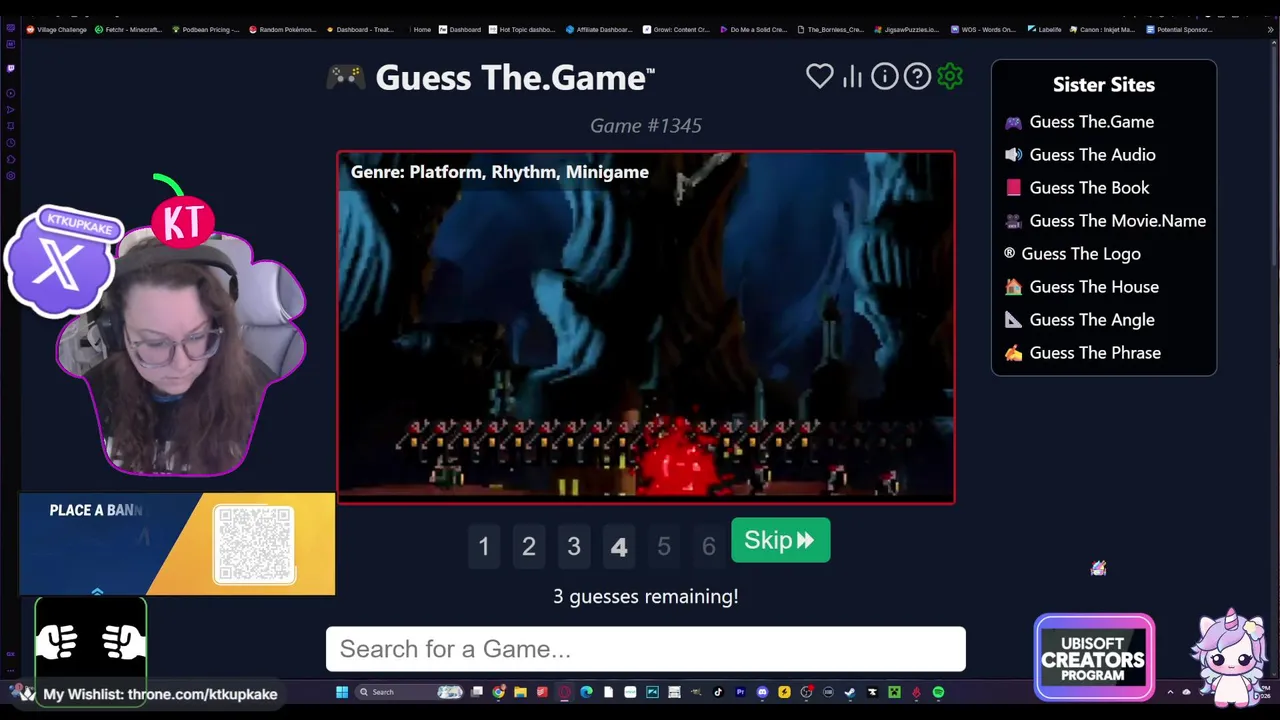Viewport: 1280px width, 720px height.
Task: Open the Home bookmark
Action: tap(422, 30)
